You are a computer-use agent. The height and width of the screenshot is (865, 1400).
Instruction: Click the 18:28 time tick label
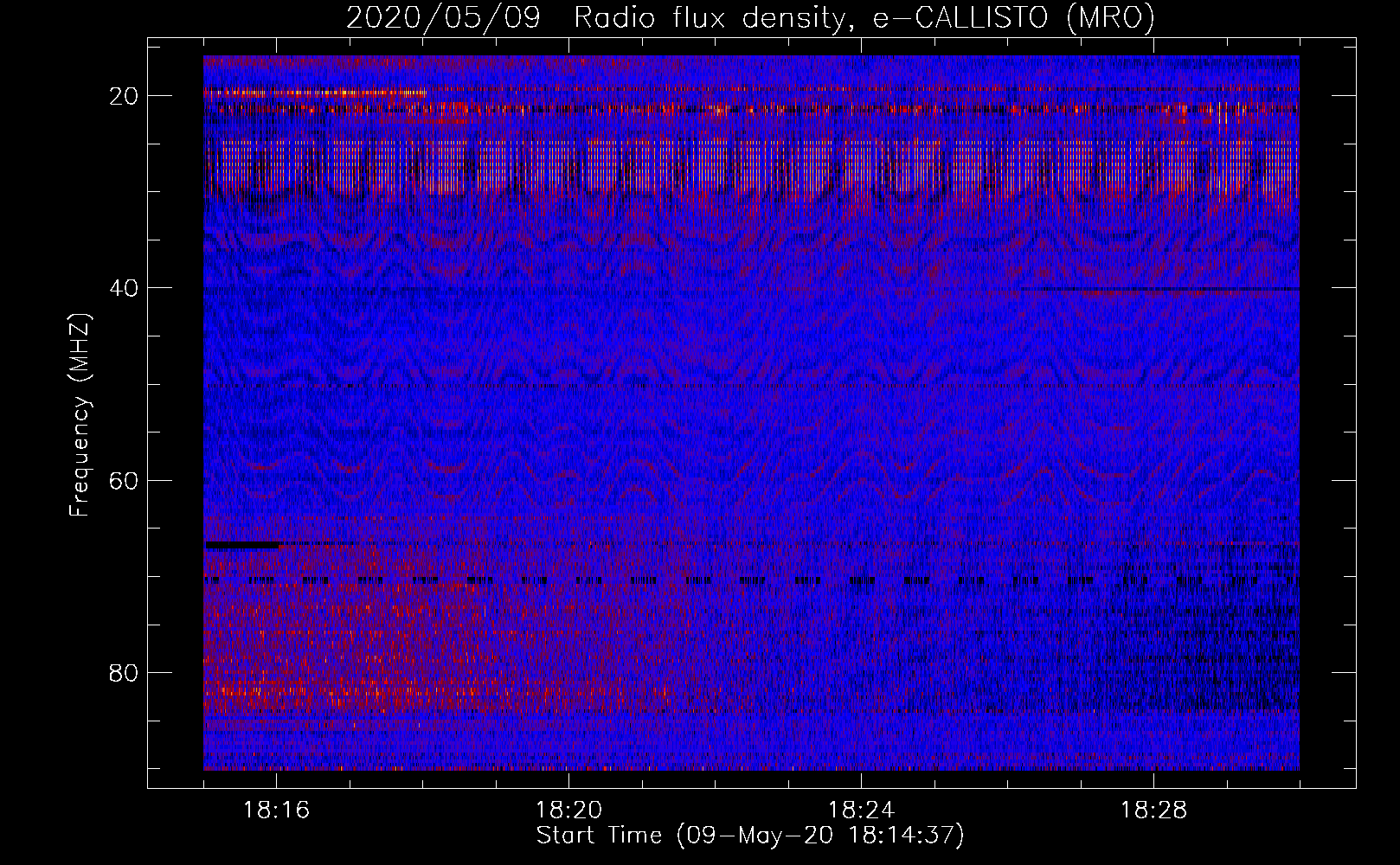pos(1154,811)
